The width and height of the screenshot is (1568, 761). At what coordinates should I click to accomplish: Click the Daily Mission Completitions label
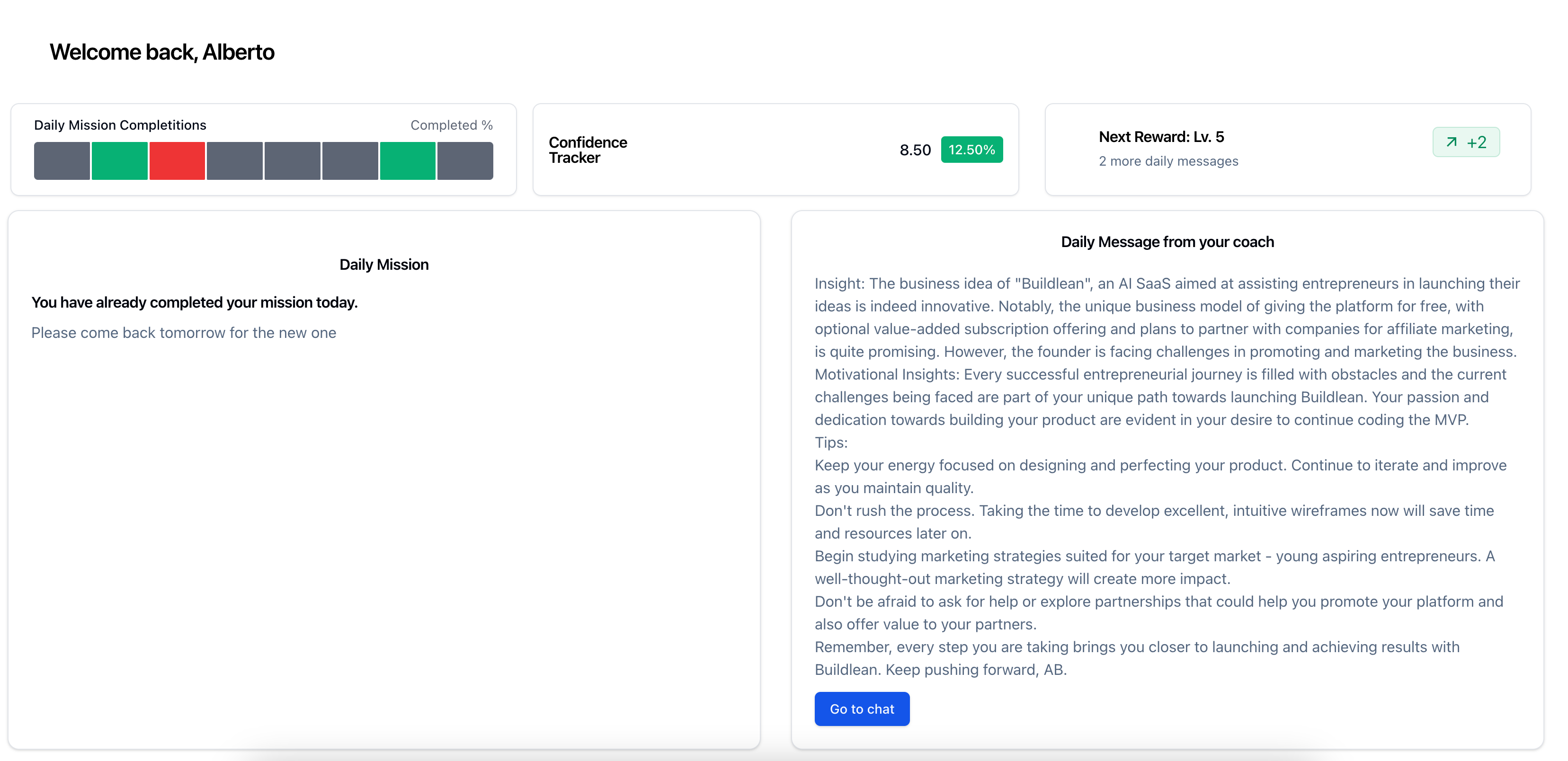[120, 125]
